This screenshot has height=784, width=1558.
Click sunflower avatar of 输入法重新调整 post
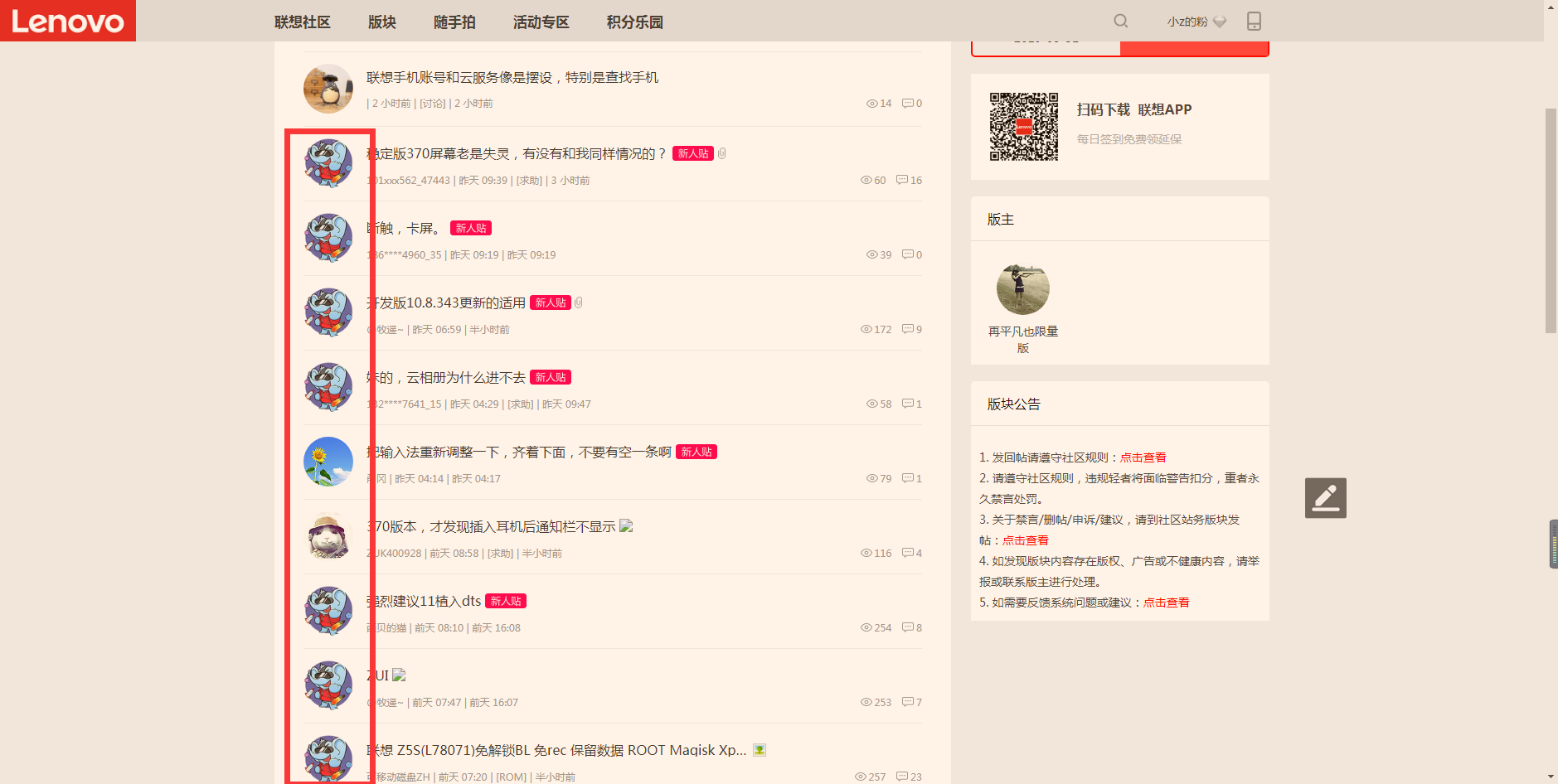coord(328,462)
